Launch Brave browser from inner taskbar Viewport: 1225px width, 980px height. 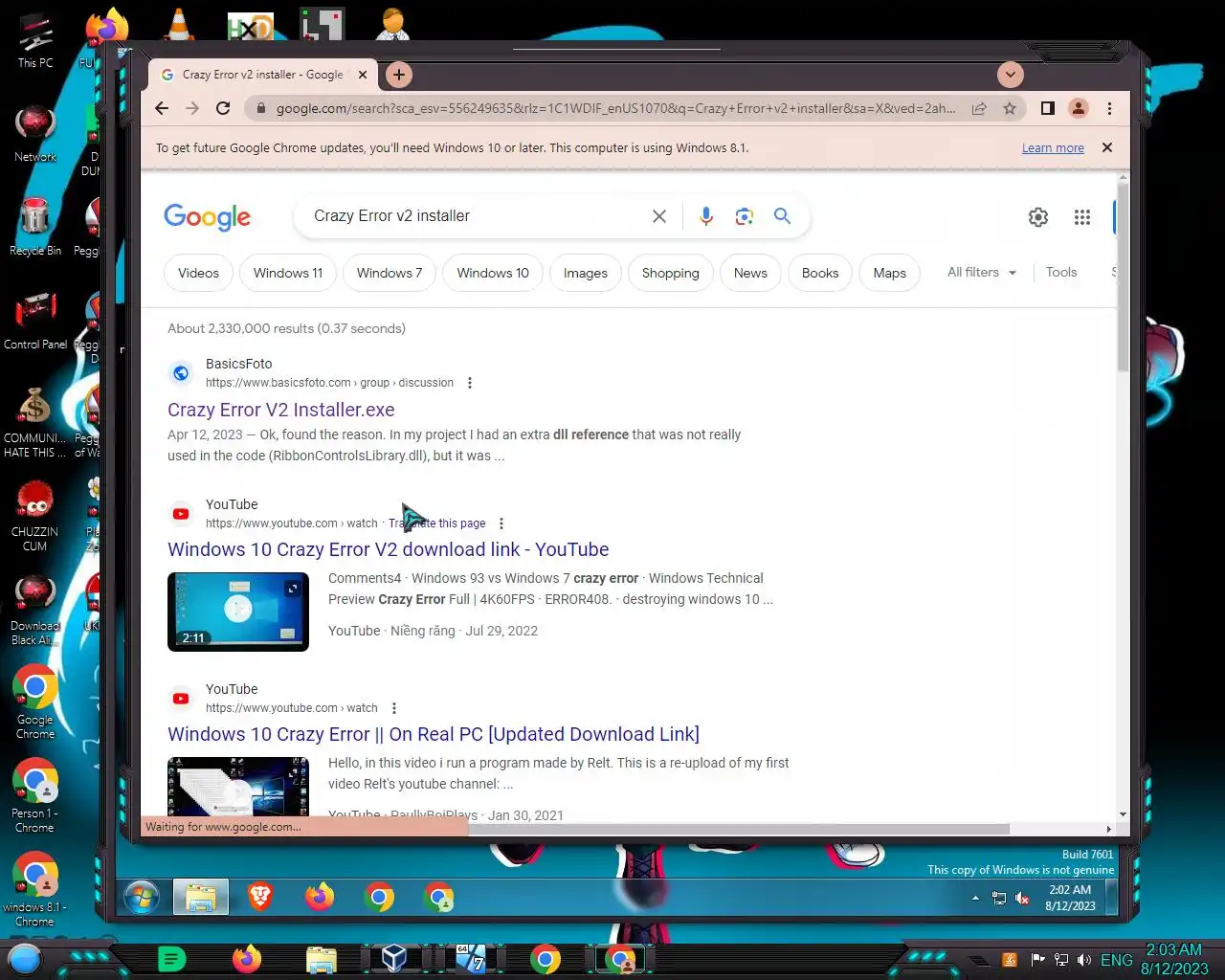click(x=260, y=897)
